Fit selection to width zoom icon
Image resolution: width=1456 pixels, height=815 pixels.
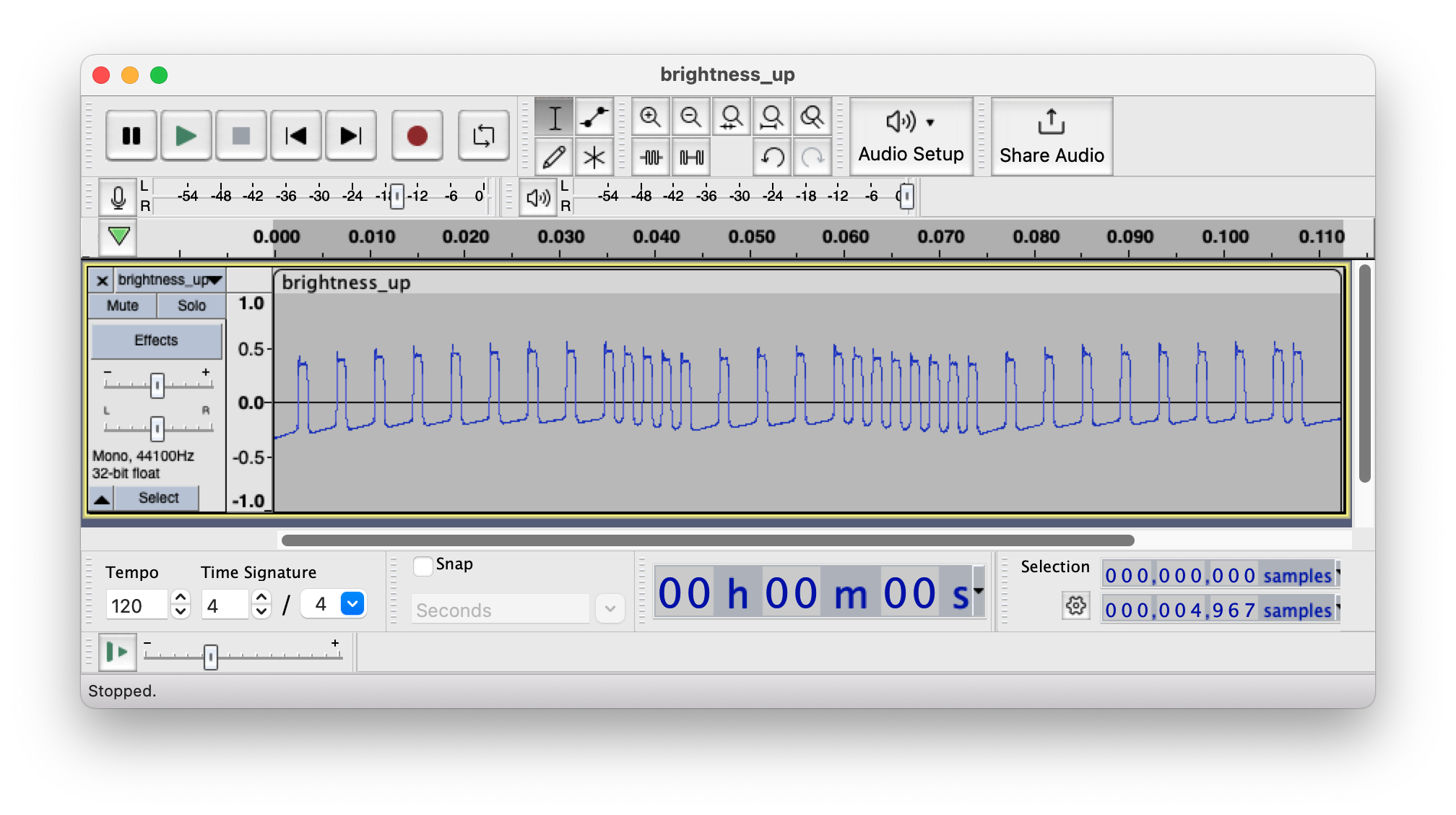[731, 117]
